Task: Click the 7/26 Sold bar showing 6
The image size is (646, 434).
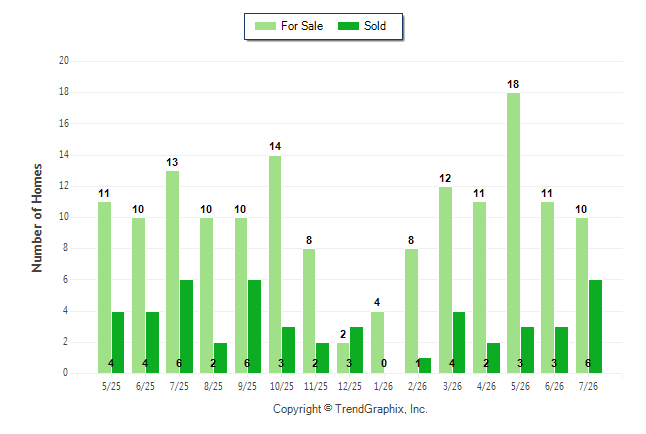Action: point(595,326)
